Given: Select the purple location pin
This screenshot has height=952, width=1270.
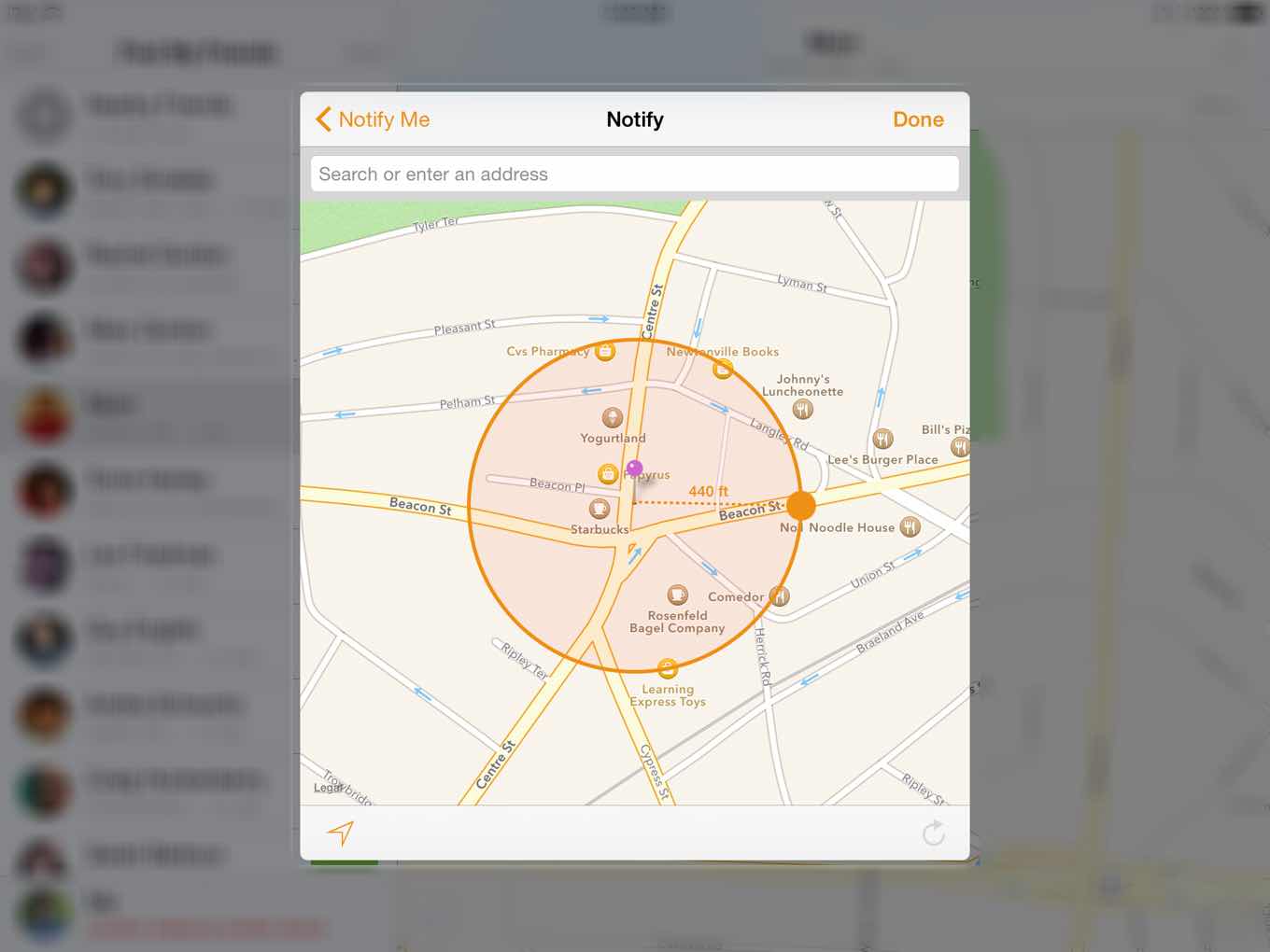Looking at the screenshot, I should (x=635, y=469).
